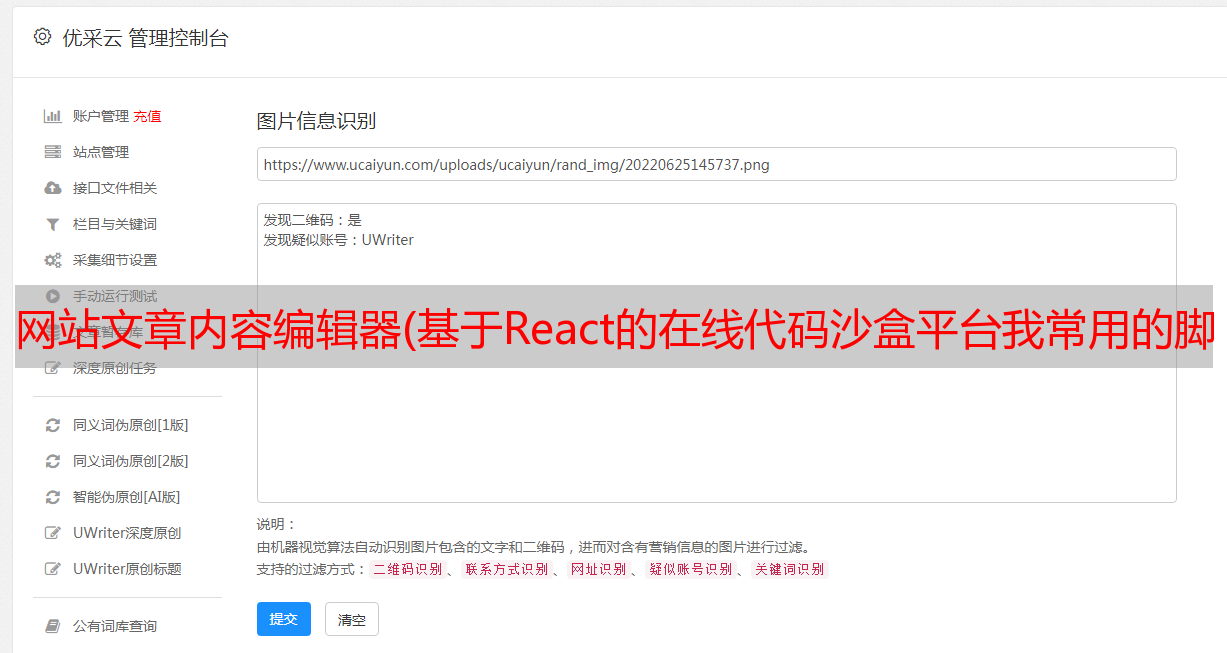Open 公有词库查询 menu item
Screen dimensions: 1227x653
coord(115,626)
